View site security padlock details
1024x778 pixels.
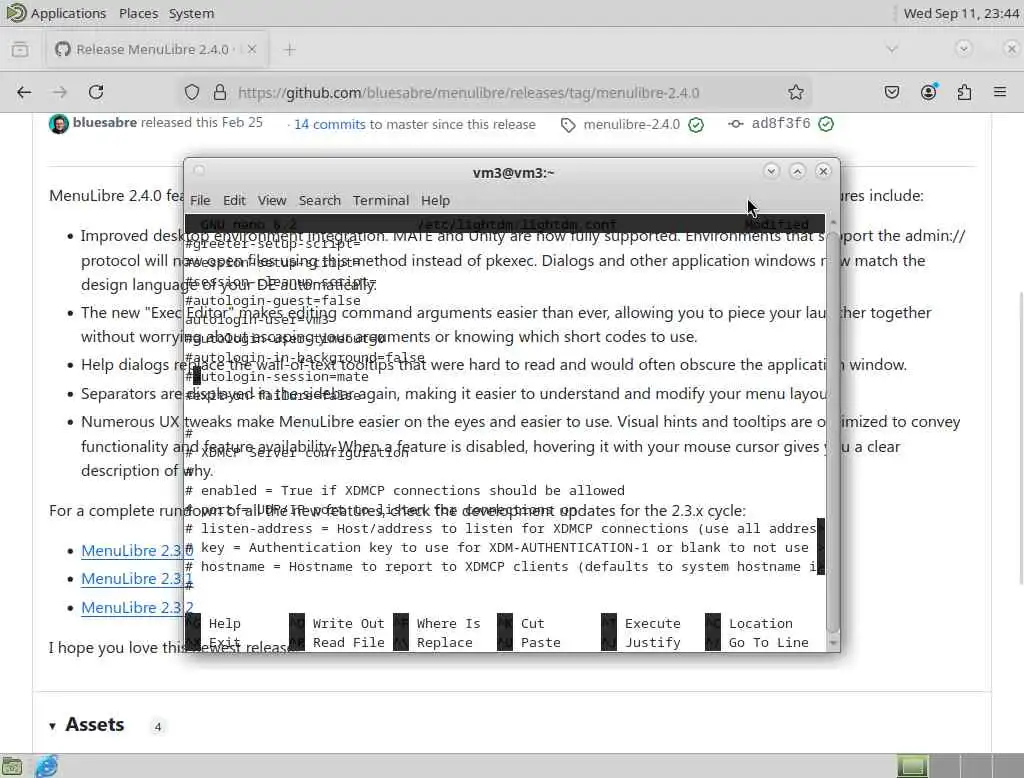219,92
